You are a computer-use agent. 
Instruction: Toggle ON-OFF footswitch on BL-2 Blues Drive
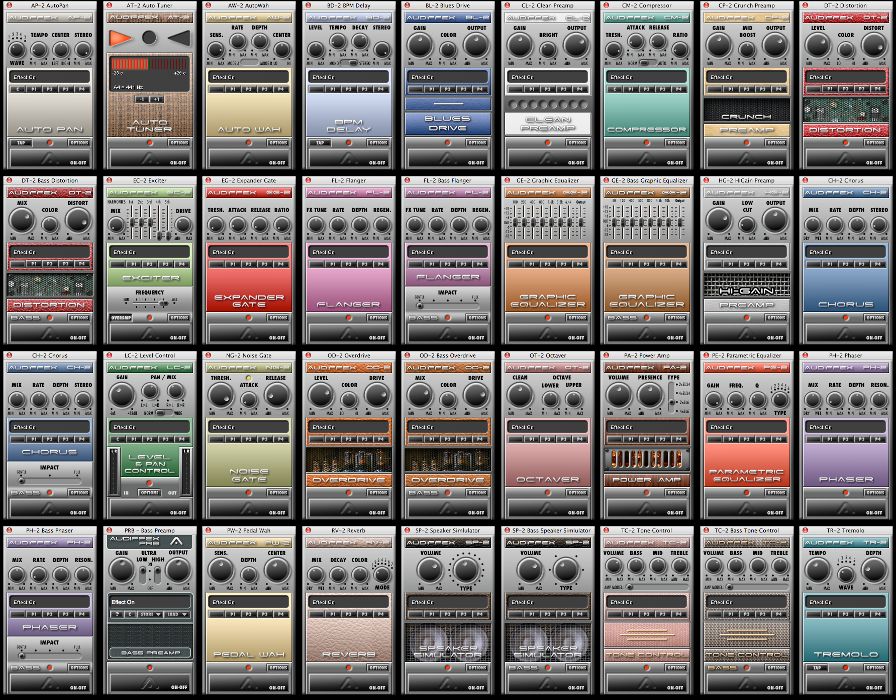[448, 158]
